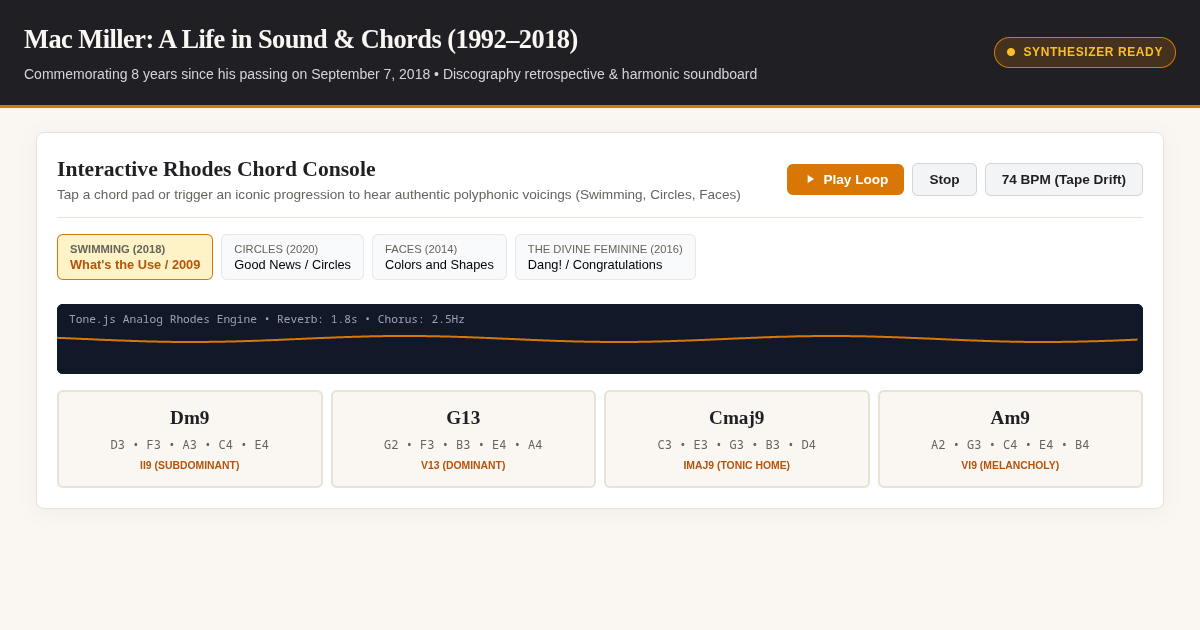Click the Tone.js Analog Rhodes Engine label
1200x630 pixels.
pyautogui.click(x=267, y=320)
